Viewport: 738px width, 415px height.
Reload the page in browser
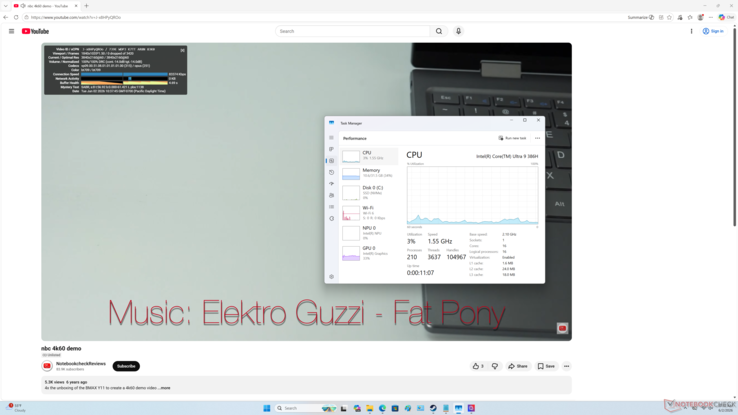pyautogui.click(x=16, y=17)
